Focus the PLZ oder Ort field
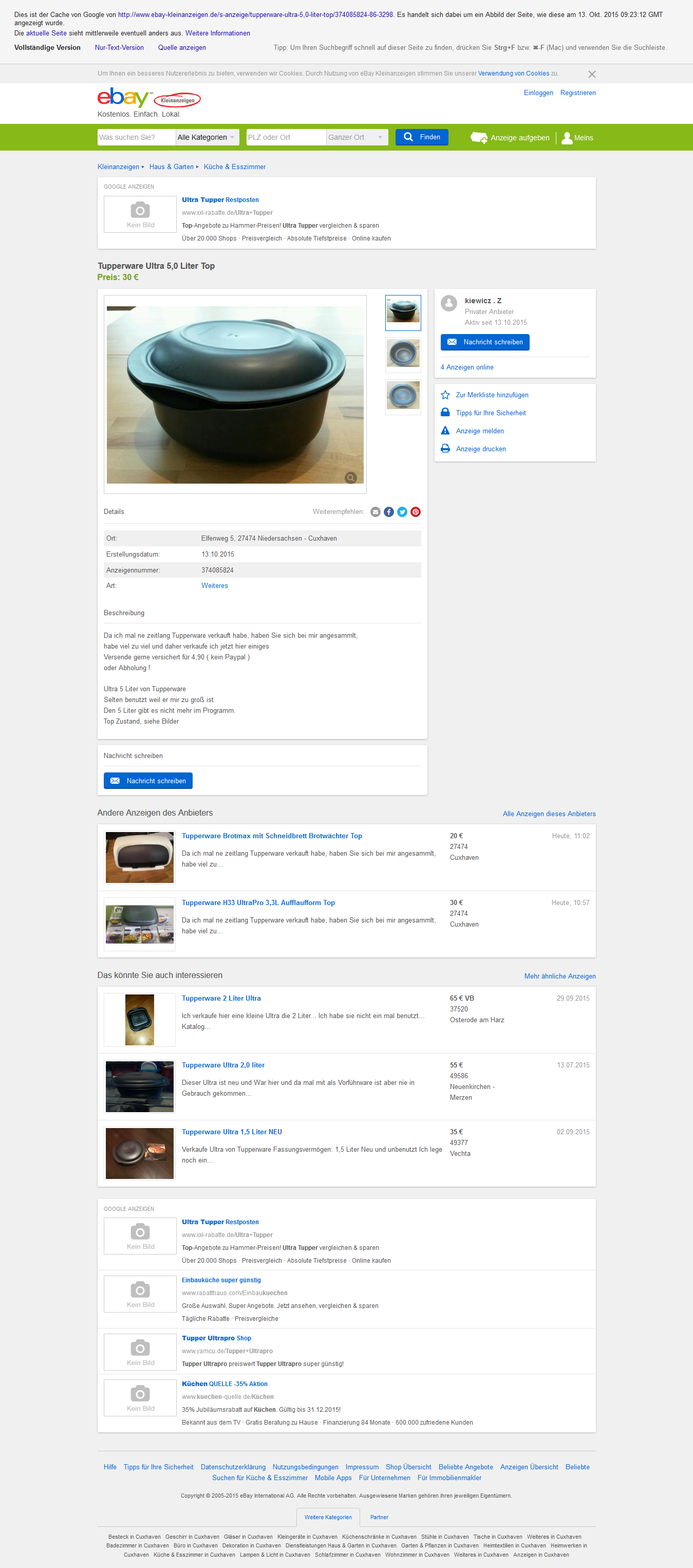Screen dimensions: 693x1568 coord(286,138)
